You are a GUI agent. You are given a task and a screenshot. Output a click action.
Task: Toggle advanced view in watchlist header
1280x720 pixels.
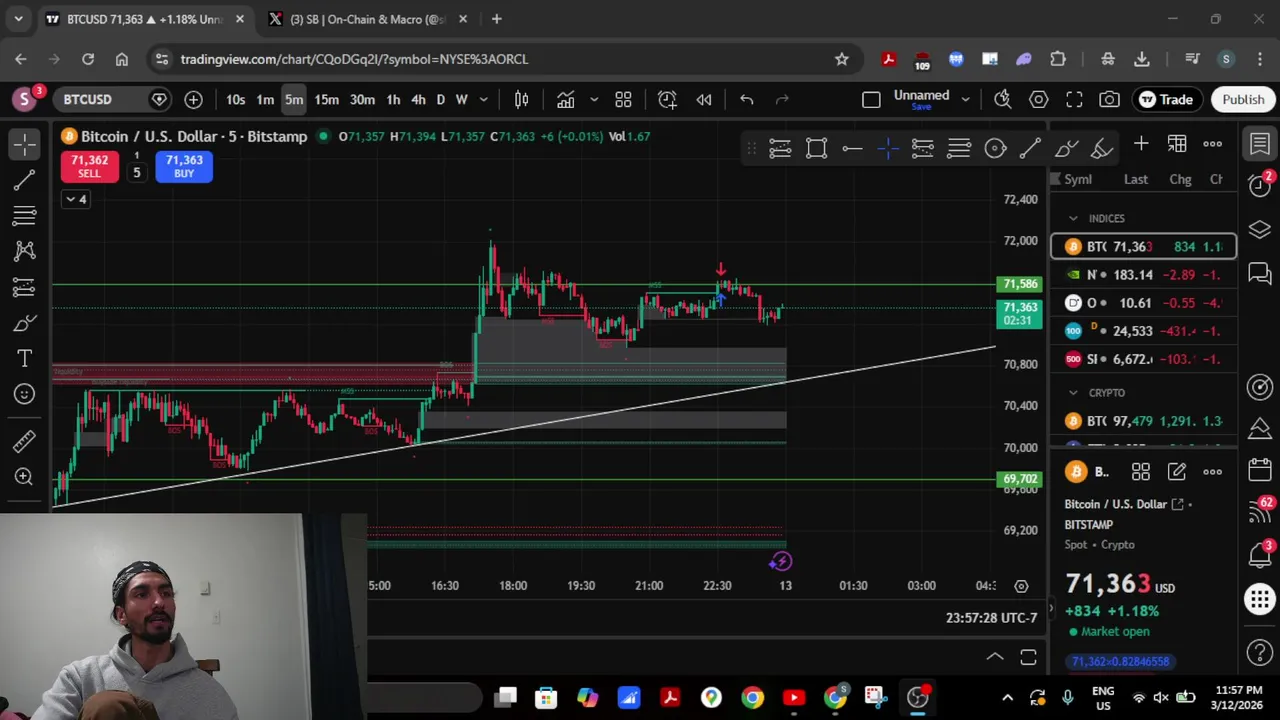coord(1177,144)
